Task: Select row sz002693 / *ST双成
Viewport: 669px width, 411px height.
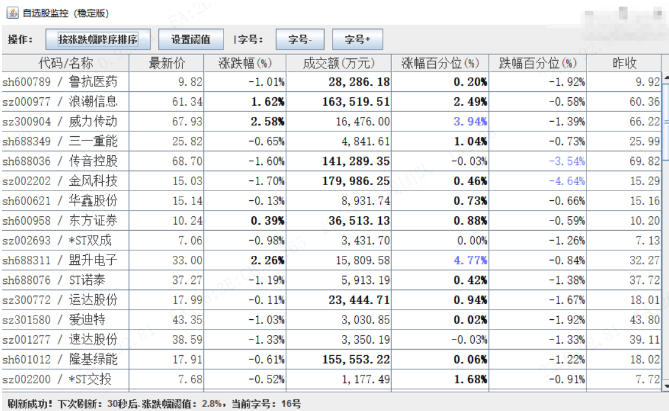Action: pyautogui.click(x=332, y=241)
